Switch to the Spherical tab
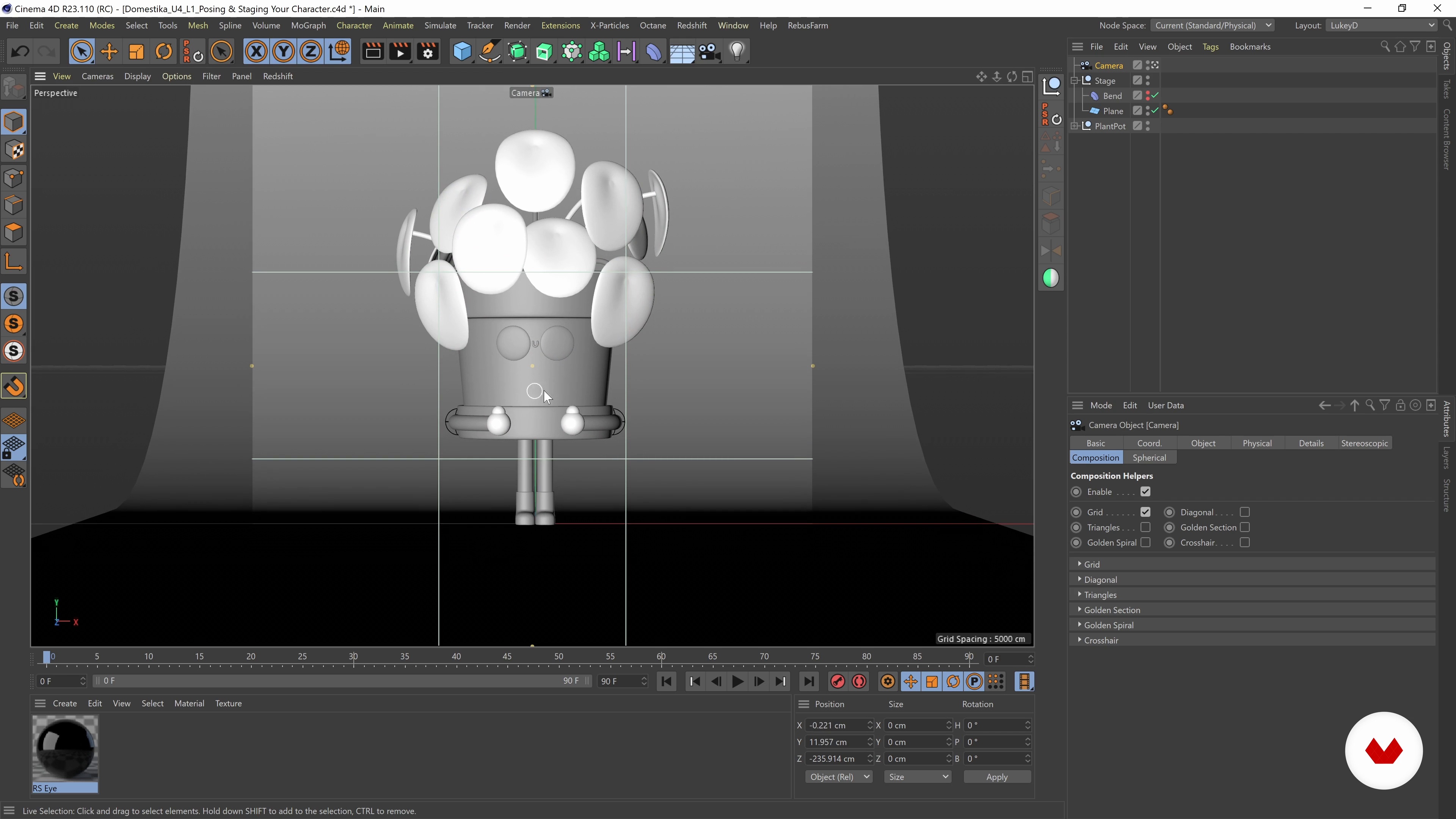Image resolution: width=1456 pixels, height=819 pixels. click(x=1149, y=458)
